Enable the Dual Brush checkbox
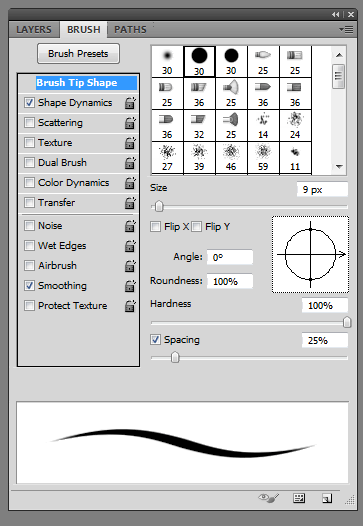The height and width of the screenshot is (526, 363). 30,163
